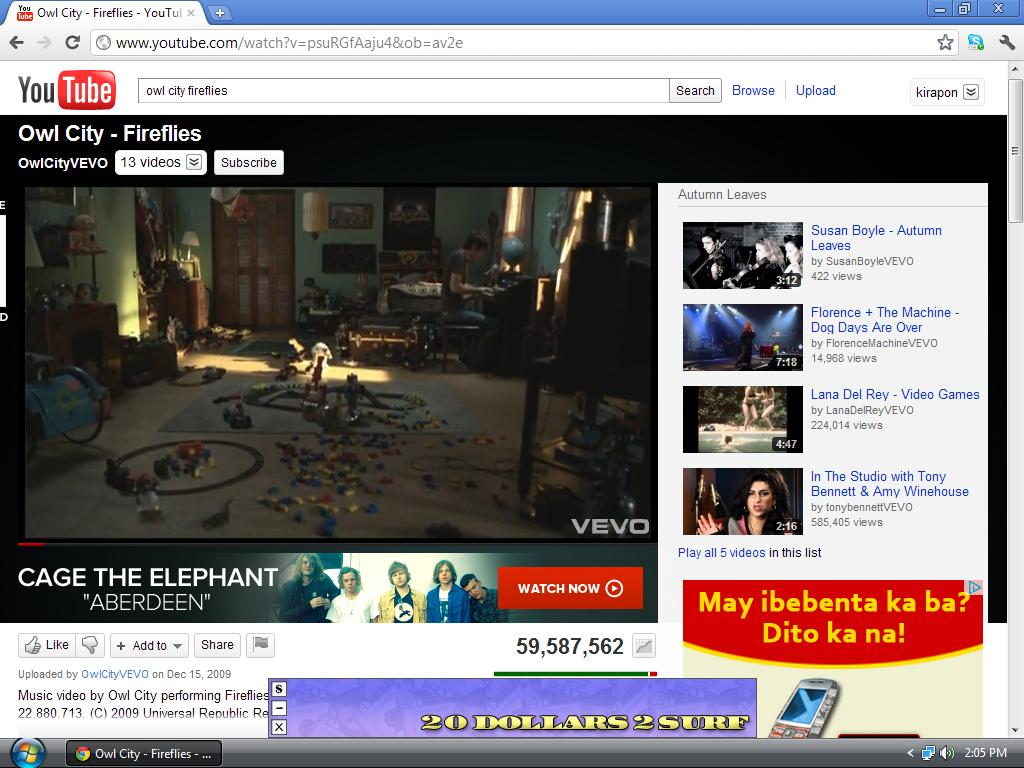
Task: Like the video with the Like button
Action: [46, 645]
